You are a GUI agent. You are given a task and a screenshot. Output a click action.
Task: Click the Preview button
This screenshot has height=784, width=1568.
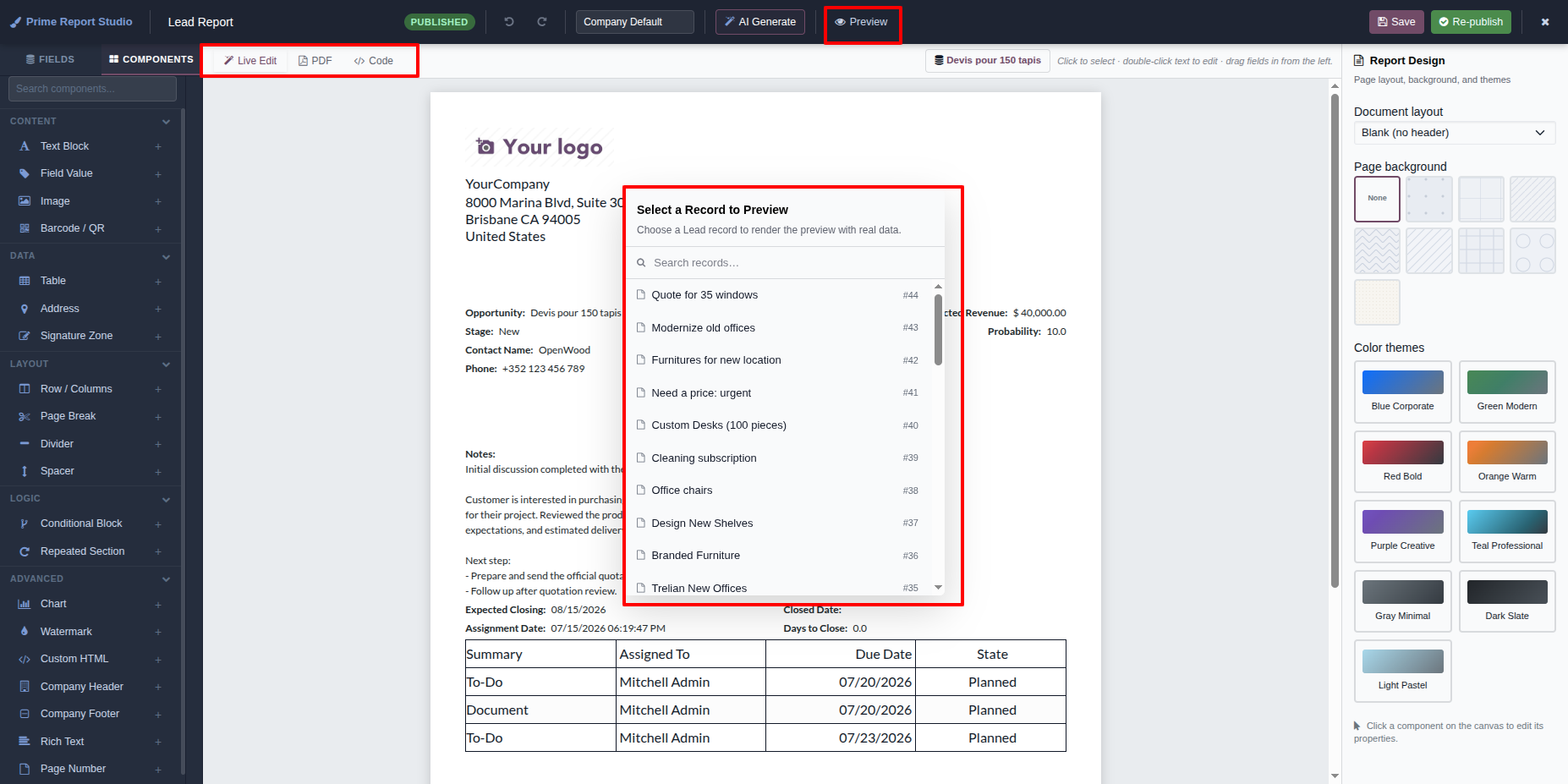861,22
